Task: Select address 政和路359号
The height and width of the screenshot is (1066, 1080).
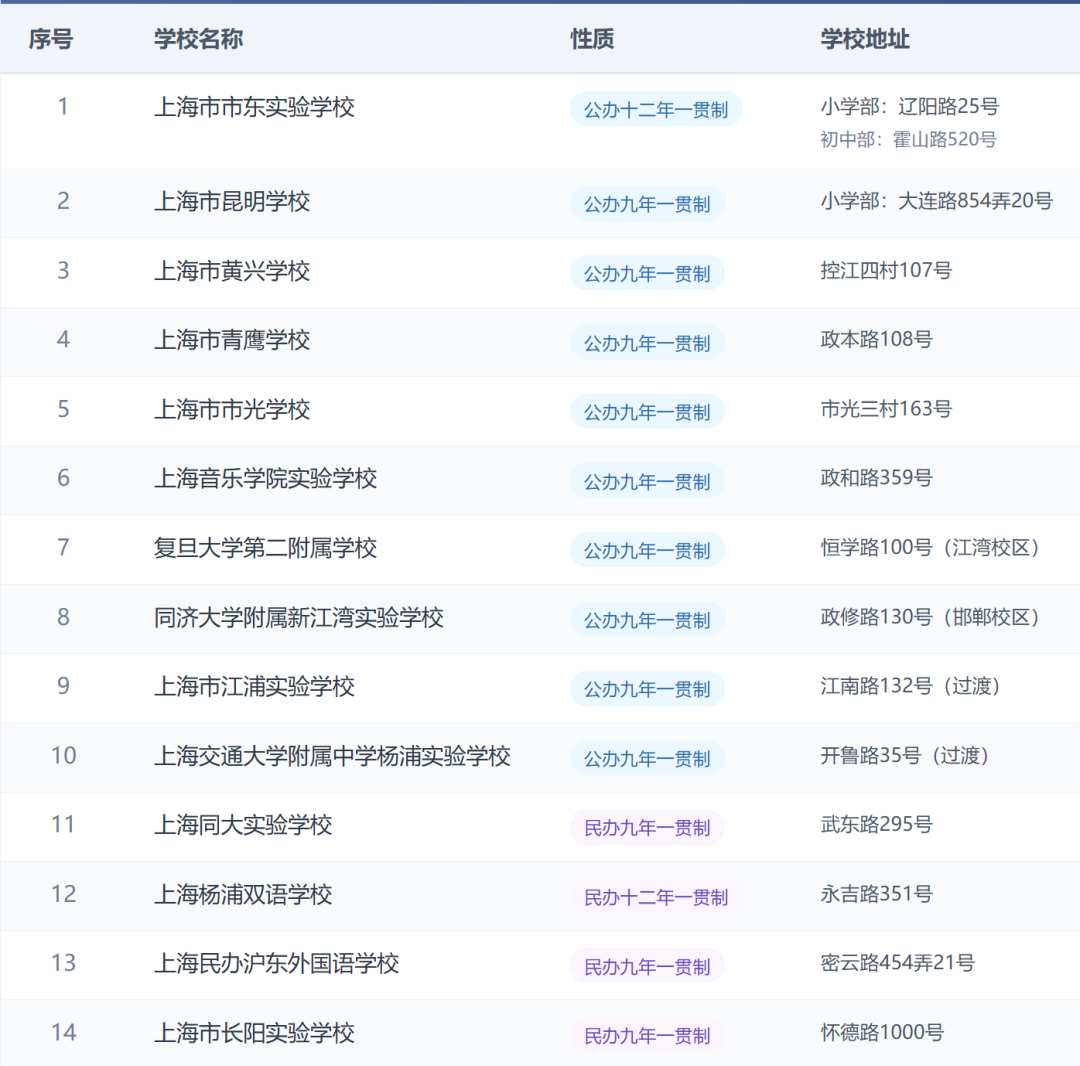Action: 876,477
